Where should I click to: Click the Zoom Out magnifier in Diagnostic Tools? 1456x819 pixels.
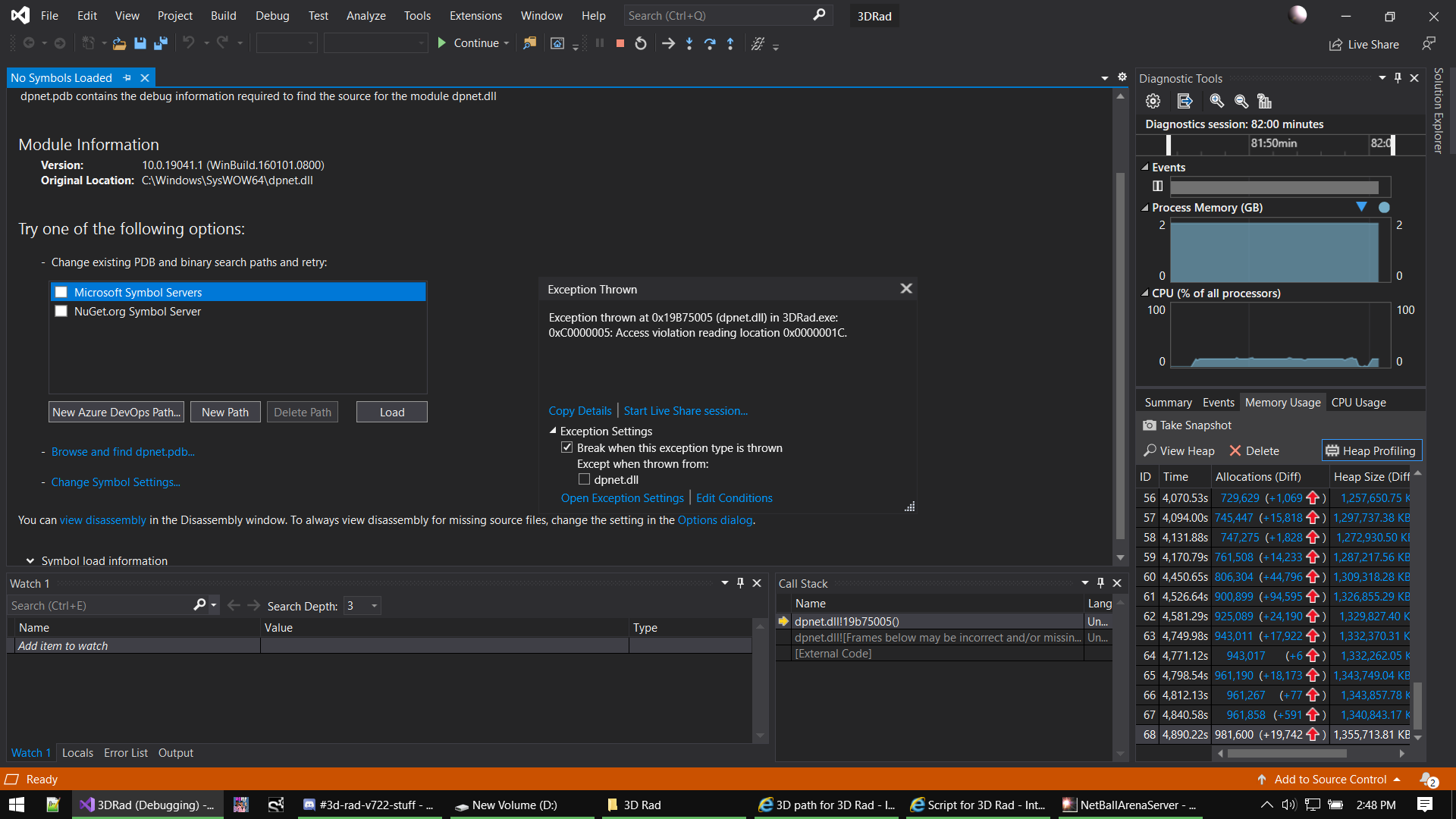1241,101
